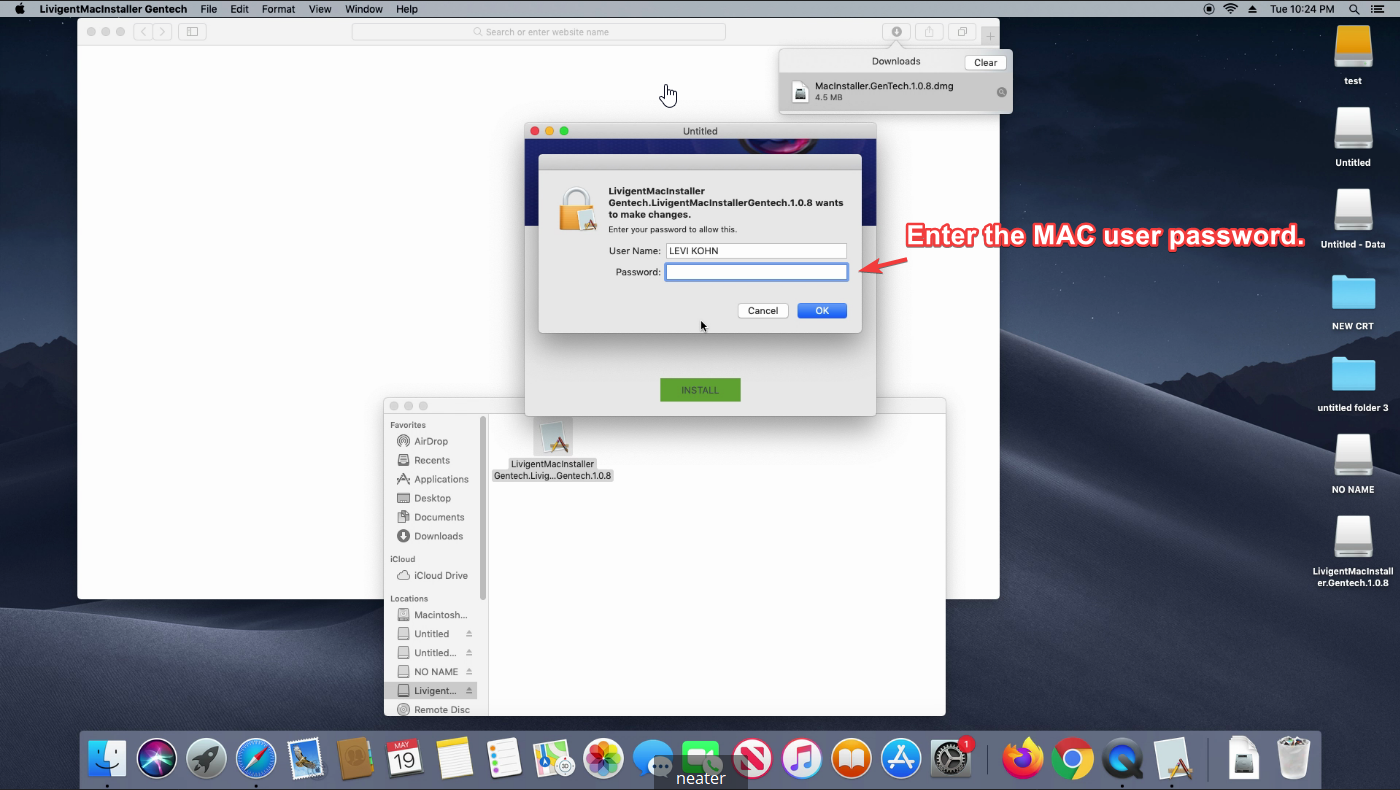Click the Finder sidebar scrollbar

point(484,508)
